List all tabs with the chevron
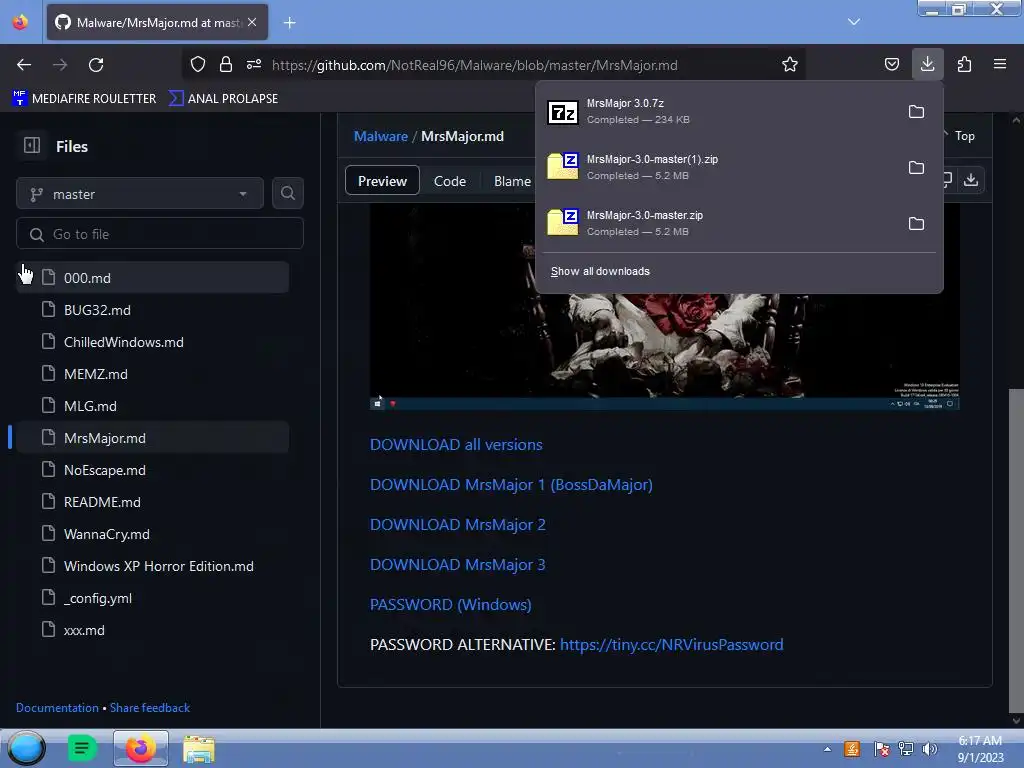This screenshot has width=1024, height=768. (x=854, y=22)
